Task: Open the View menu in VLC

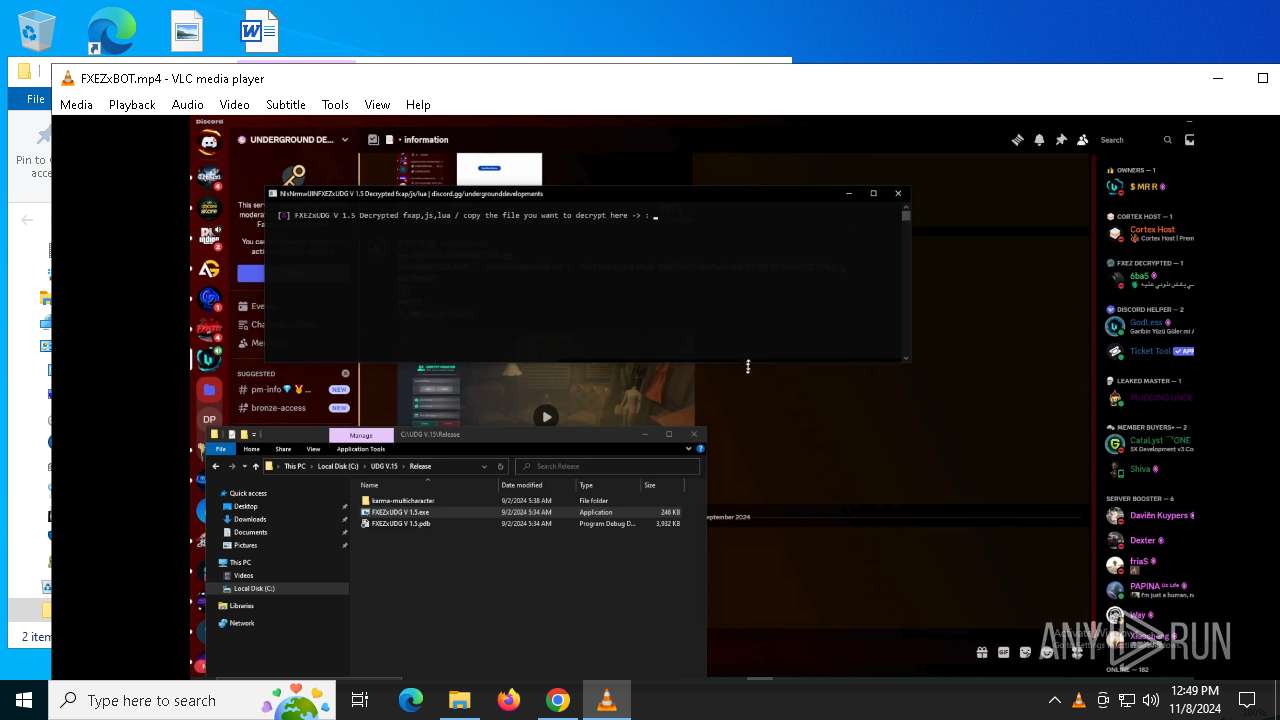Action: coord(377,105)
